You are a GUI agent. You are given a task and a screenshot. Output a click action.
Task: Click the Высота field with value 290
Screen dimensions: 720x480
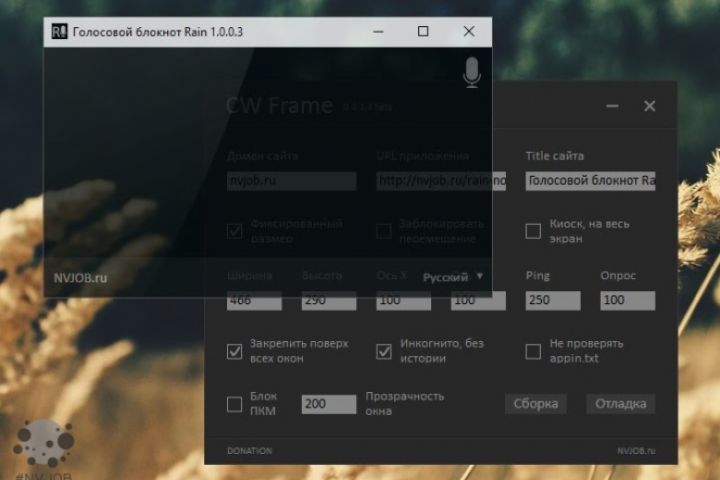point(329,300)
